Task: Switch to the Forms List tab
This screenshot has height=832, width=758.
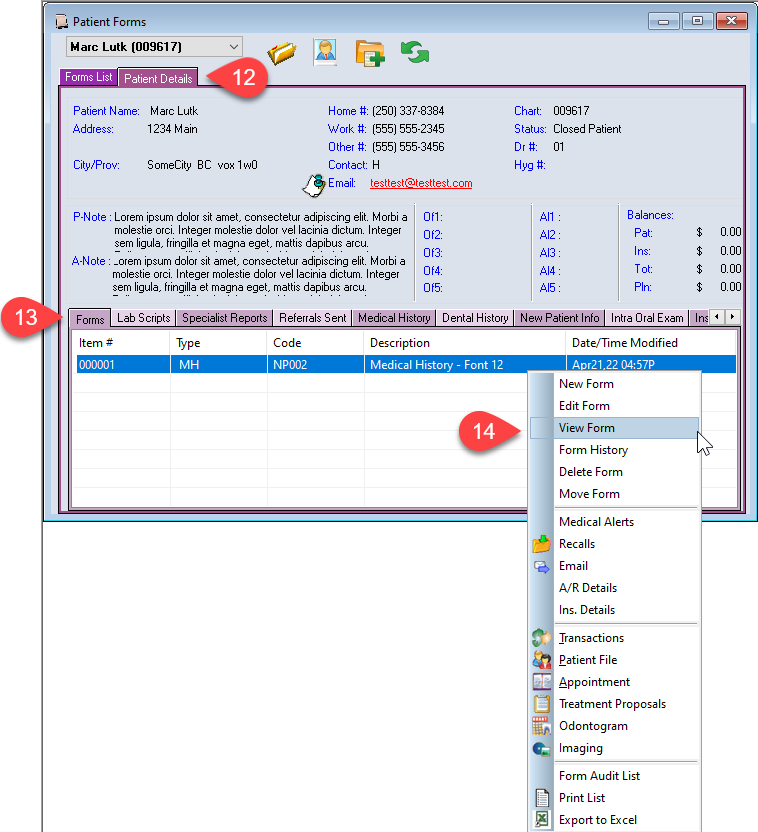Action: [x=89, y=77]
